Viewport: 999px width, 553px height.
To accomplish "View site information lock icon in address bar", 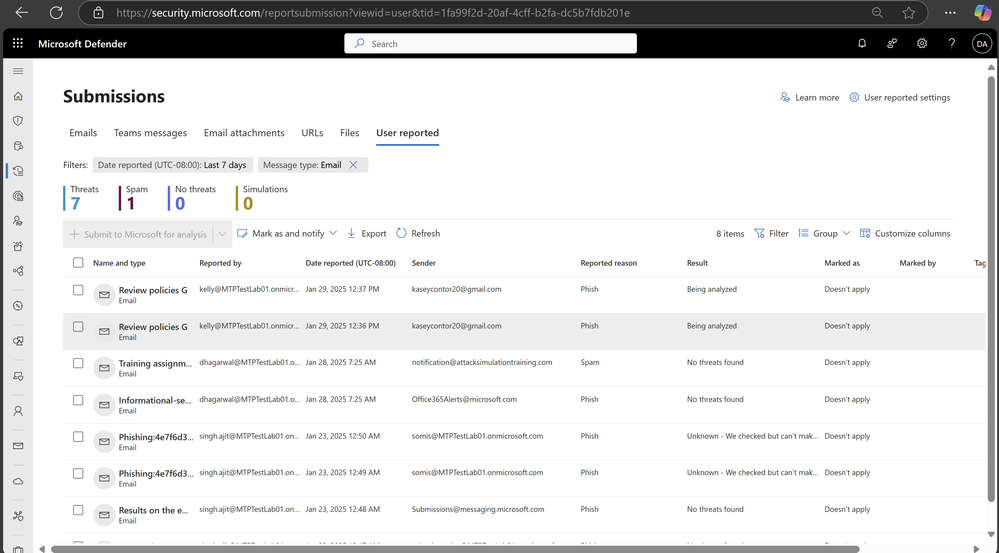I will [97, 13].
